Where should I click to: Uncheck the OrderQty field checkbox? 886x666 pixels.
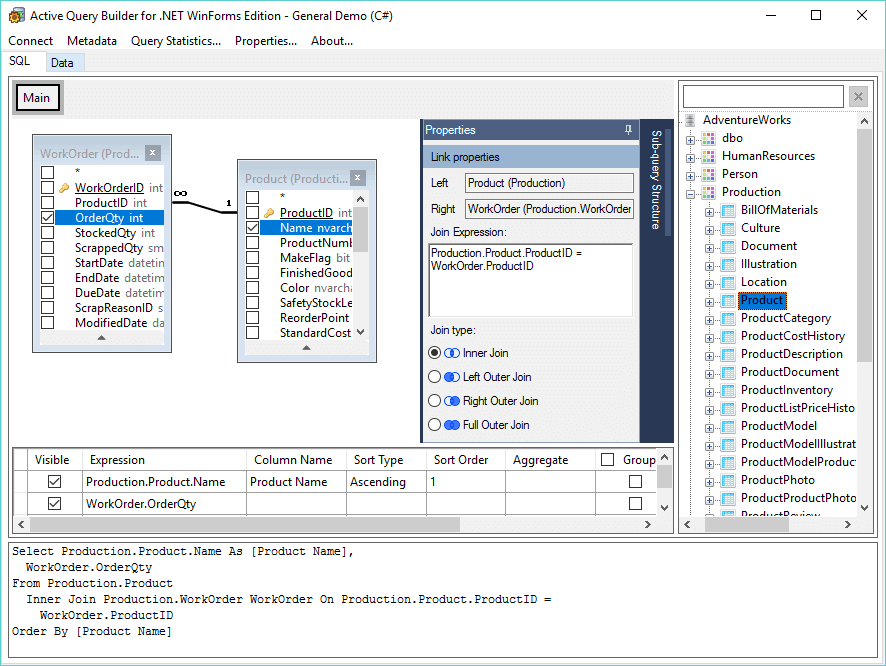coord(47,217)
